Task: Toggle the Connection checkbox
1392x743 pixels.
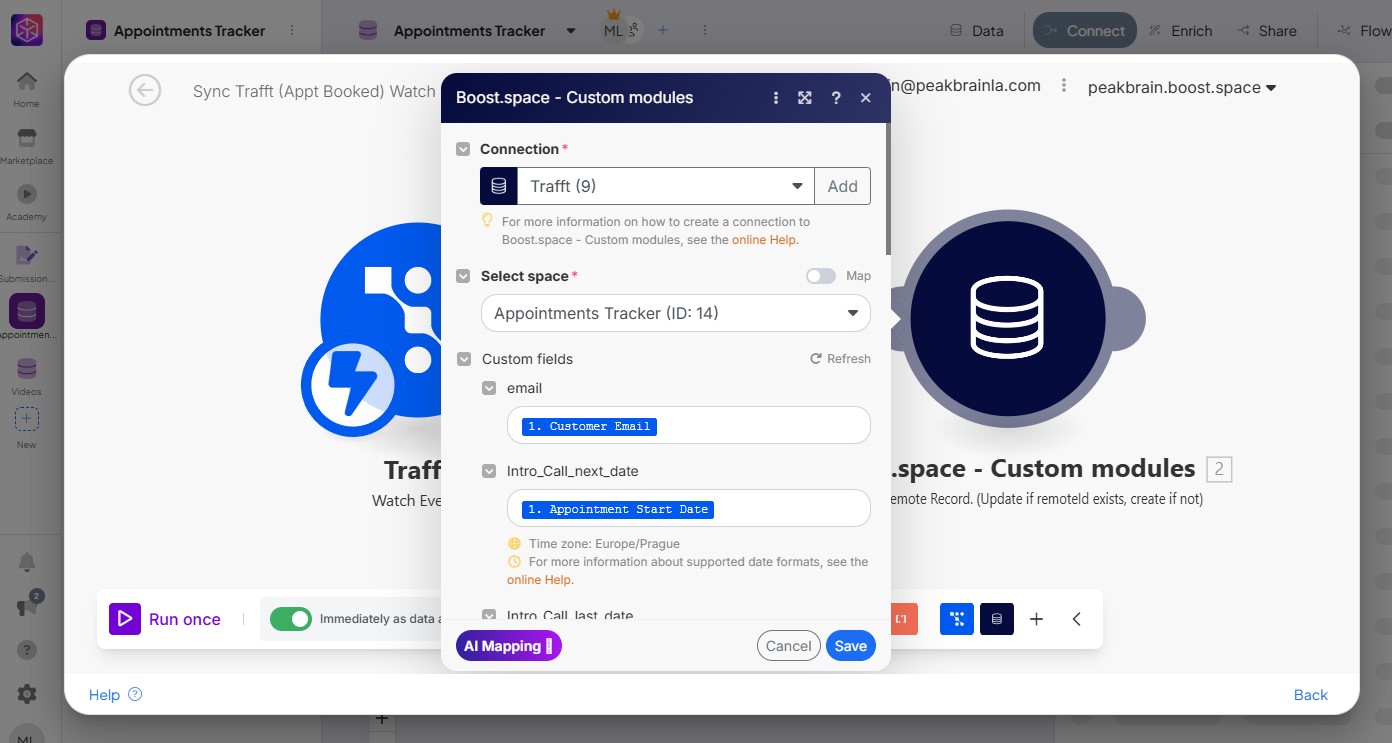Action: tap(463, 149)
